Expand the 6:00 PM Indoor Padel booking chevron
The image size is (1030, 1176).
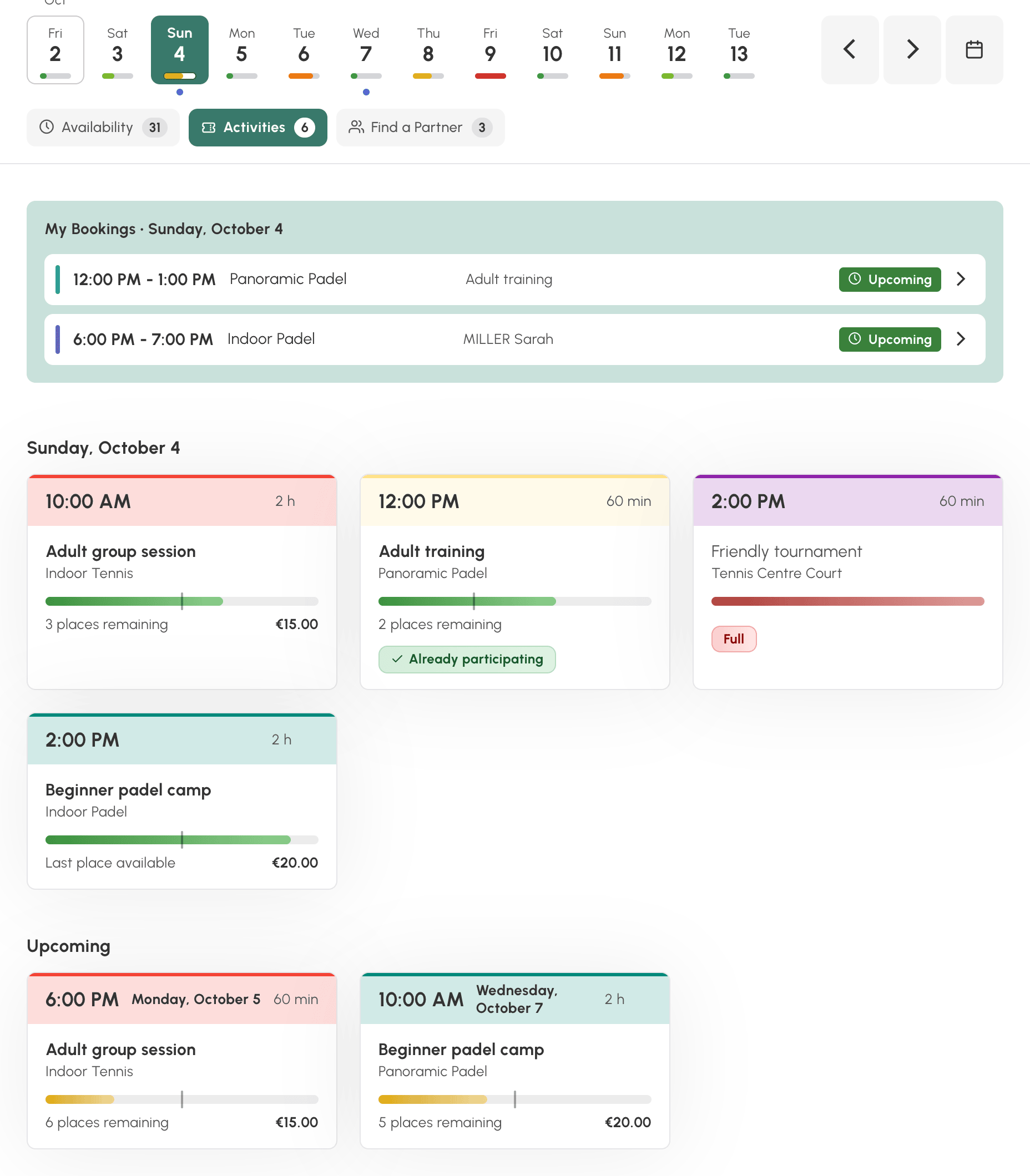click(961, 339)
